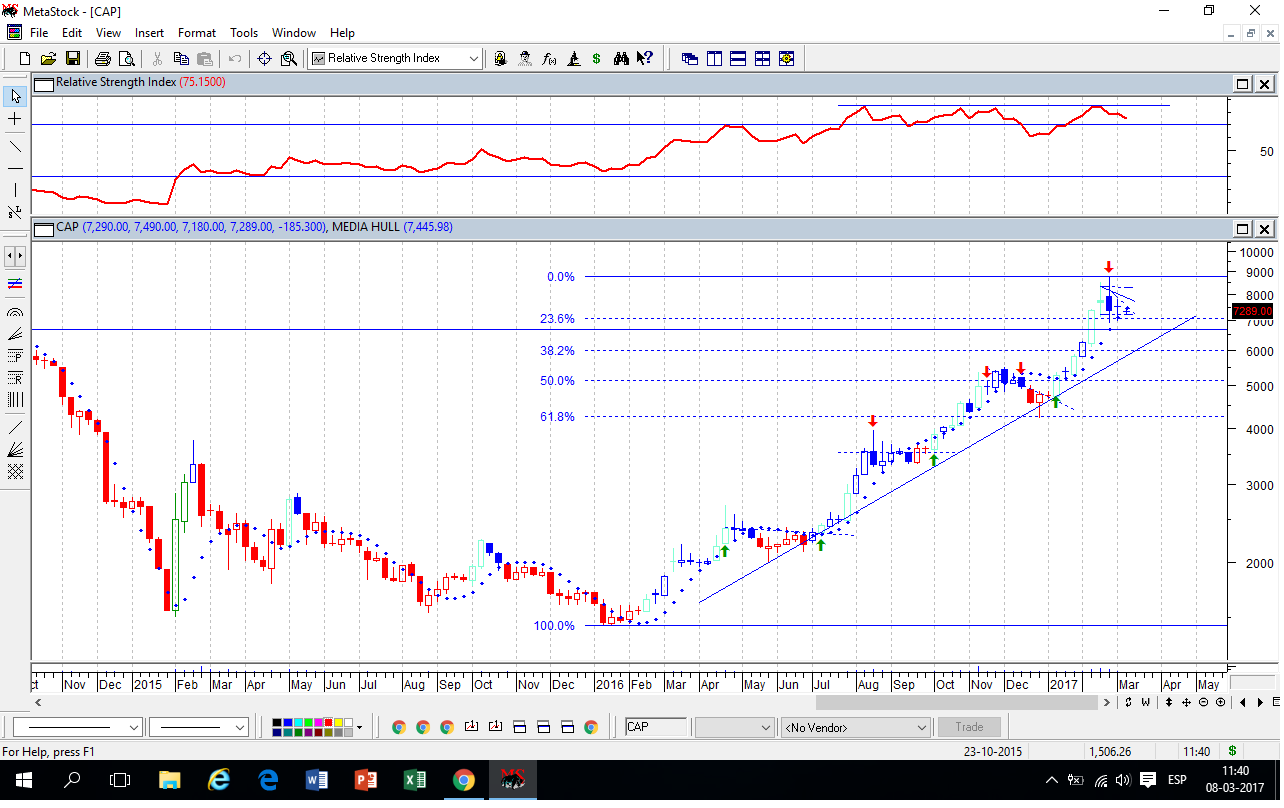Open the Insert menu
The width and height of the screenshot is (1284, 808).
tap(149, 33)
